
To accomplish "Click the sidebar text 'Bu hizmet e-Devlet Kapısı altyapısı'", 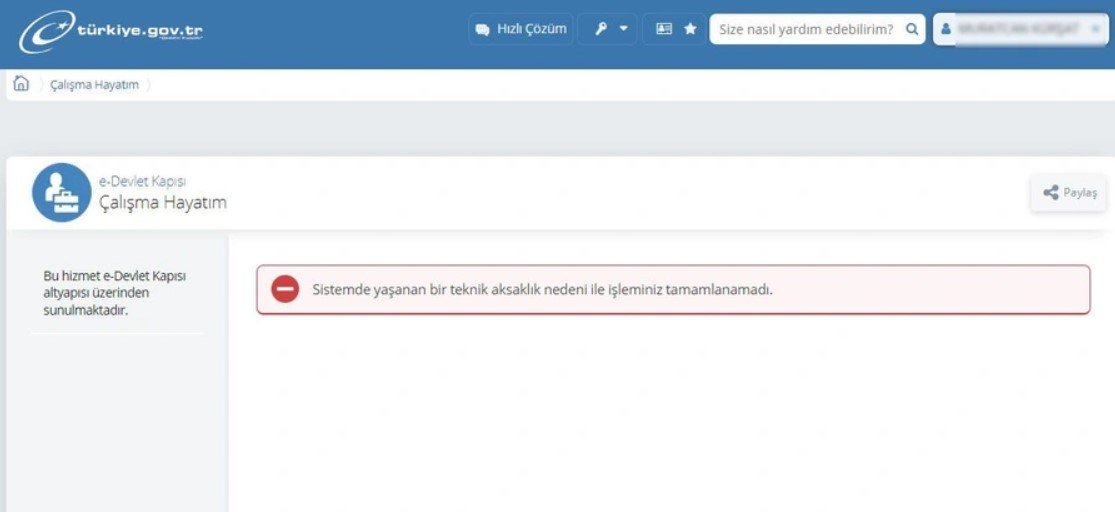I will [x=114, y=284].
